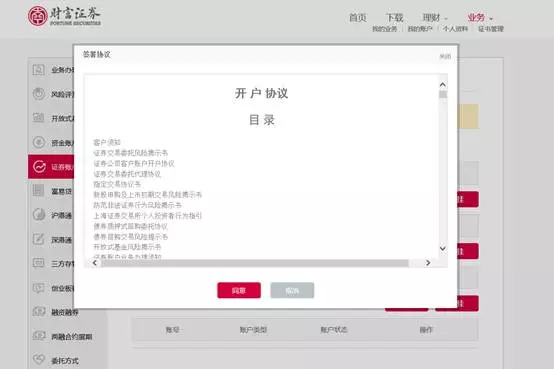Click the agreement scroll-down arrow

pos(442,248)
